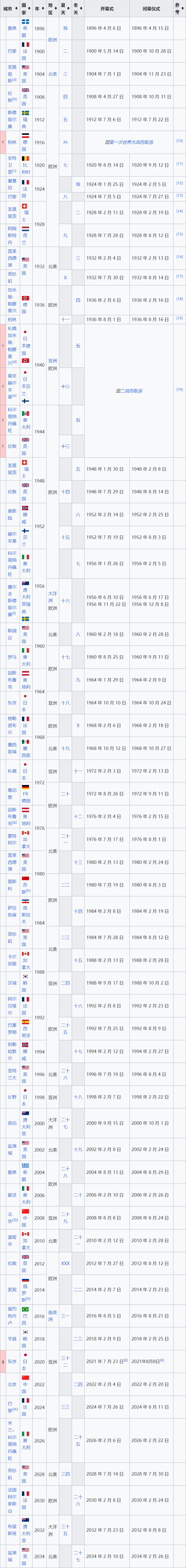Click the Mexican flag beside 墨西哥城 1968
The width and height of the screenshot is (186, 1568).
[x=25, y=742]
